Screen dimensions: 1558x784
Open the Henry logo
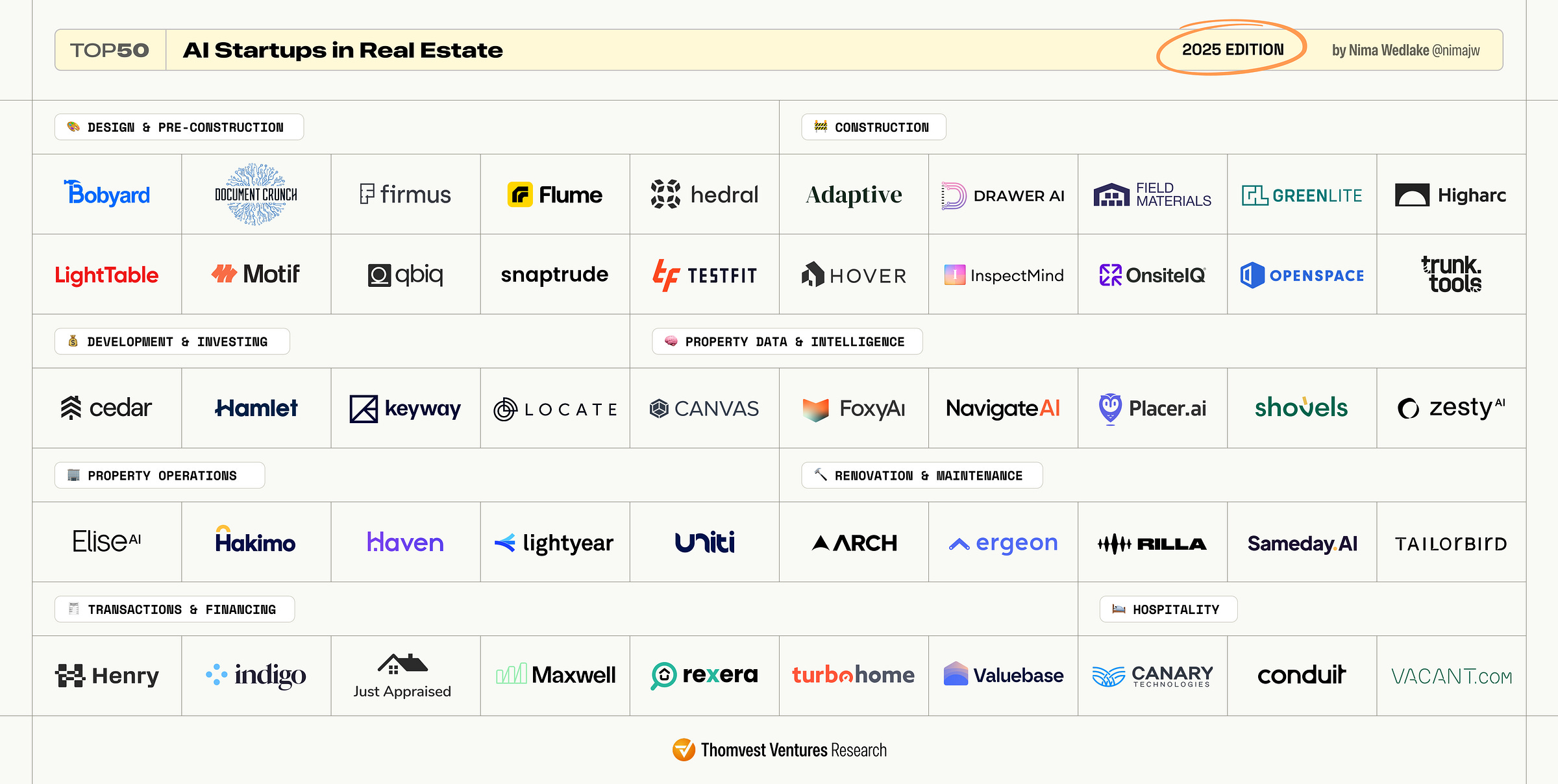pyautogui.click(x=107, y=676)
